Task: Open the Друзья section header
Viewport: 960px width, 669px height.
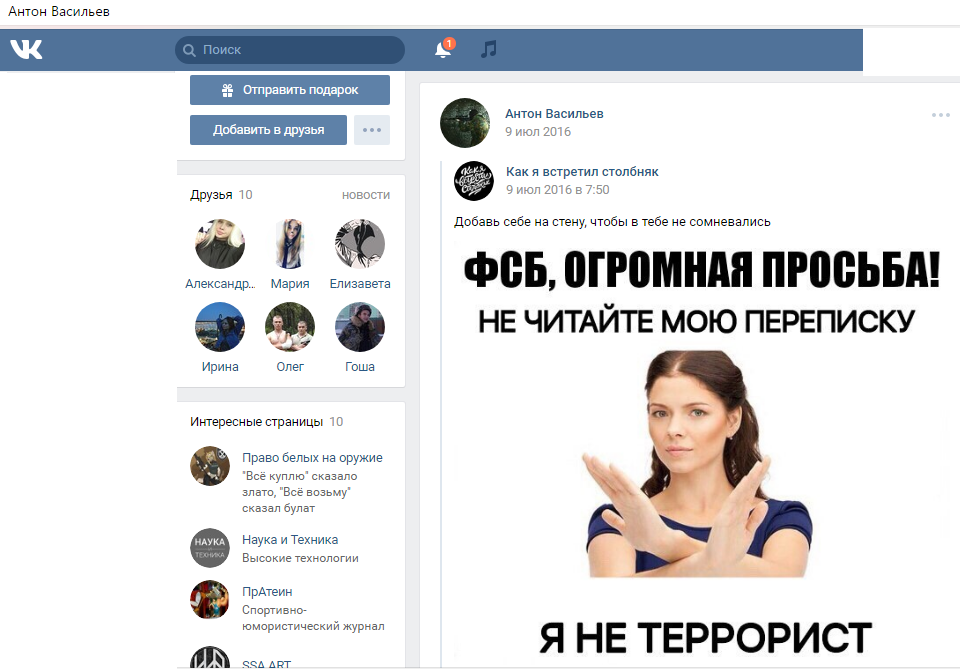Action: pos(211,195)
